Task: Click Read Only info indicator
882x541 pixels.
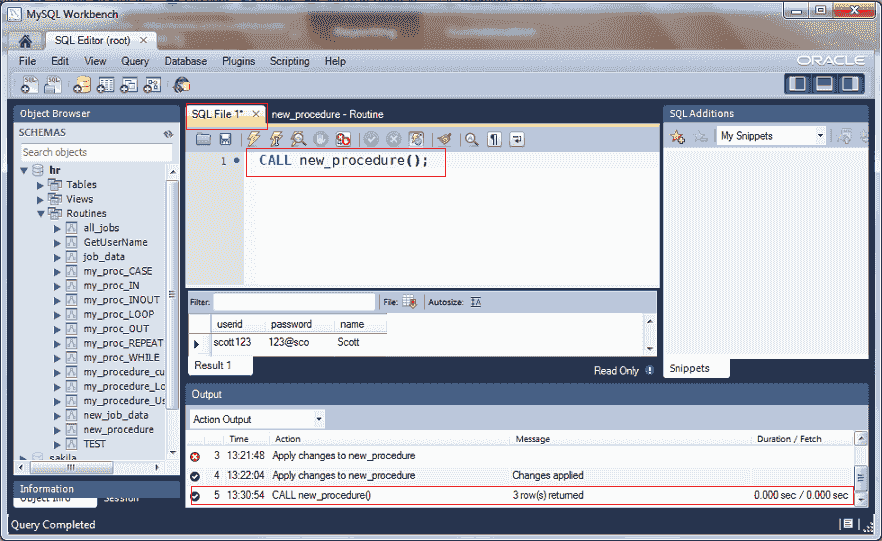Action: (x=650, y=370)
